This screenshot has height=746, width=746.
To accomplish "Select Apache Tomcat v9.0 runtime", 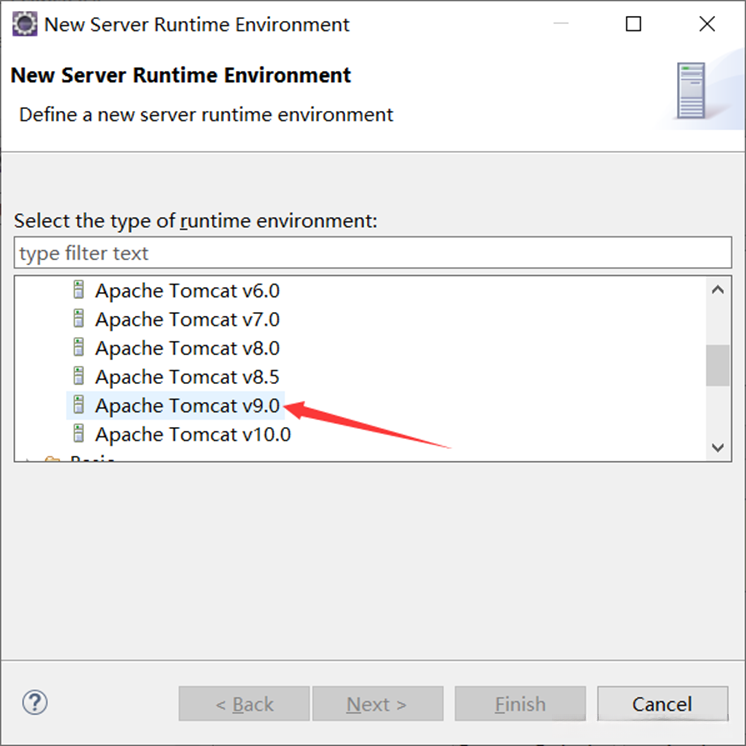I will point(187,406).
